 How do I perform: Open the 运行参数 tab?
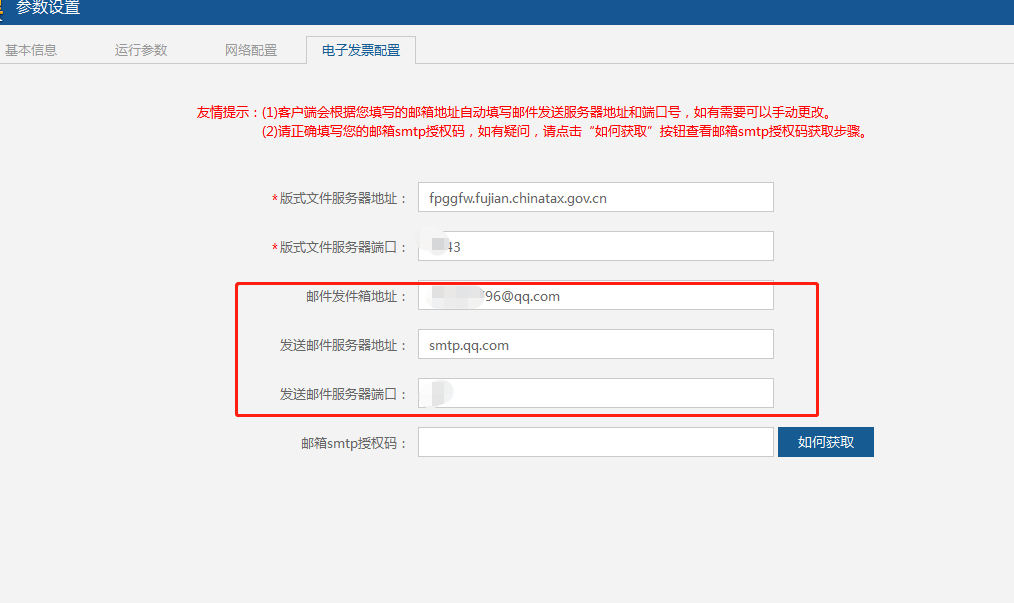(x=141, y=50)
